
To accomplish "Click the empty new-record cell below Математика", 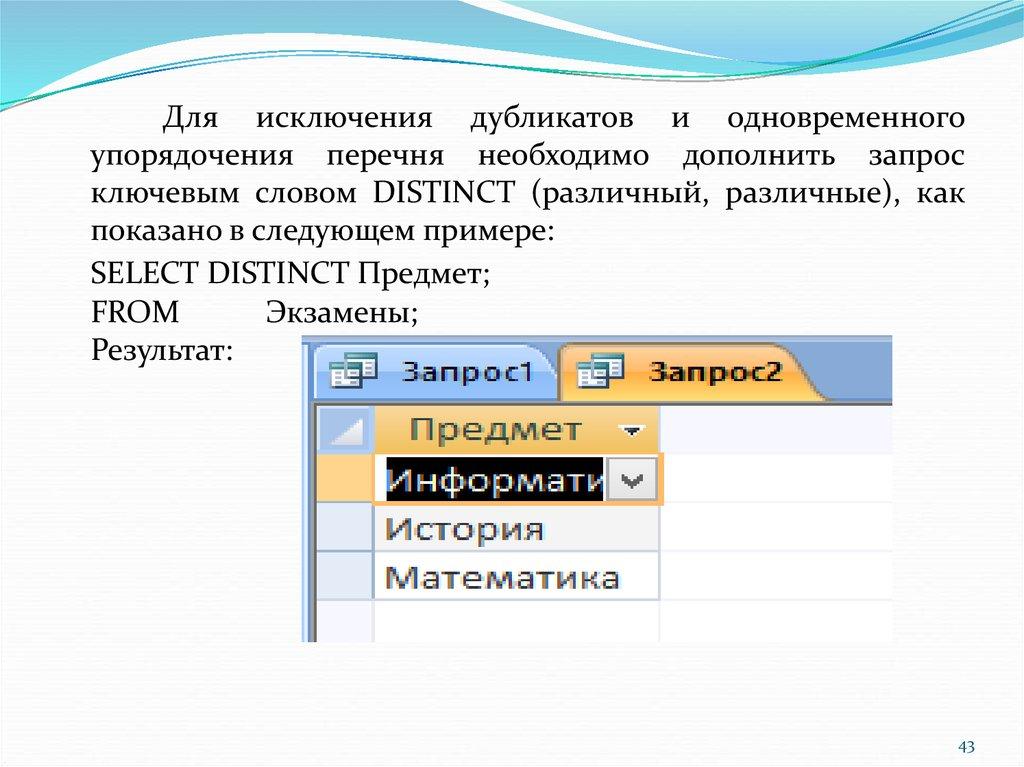I will pyautogui.click(x=515, y=620).
